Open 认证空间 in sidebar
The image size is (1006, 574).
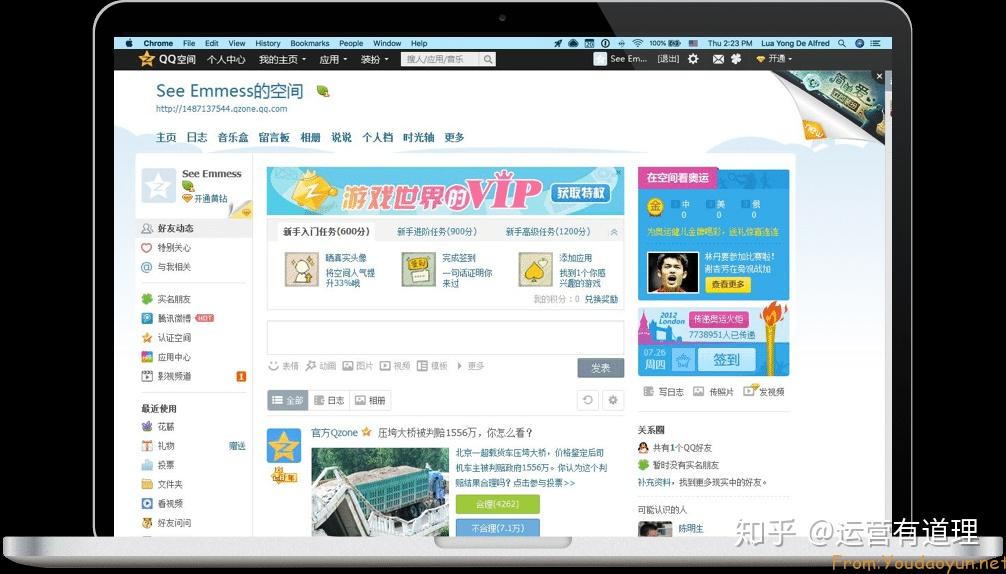pos(166,337)
